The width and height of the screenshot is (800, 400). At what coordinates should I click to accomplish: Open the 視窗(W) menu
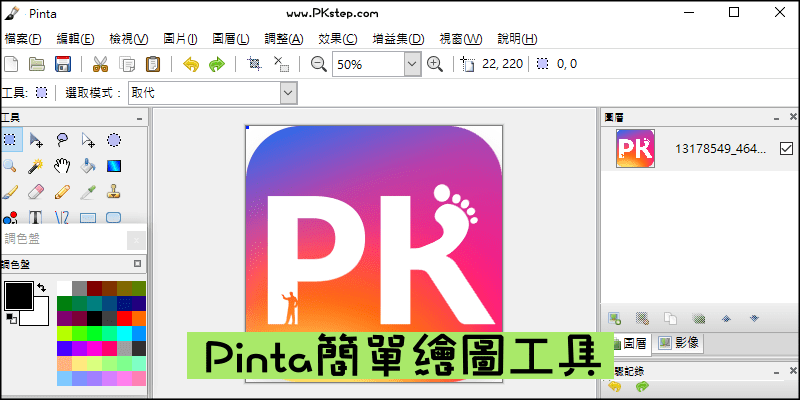[x=461, y=39]
